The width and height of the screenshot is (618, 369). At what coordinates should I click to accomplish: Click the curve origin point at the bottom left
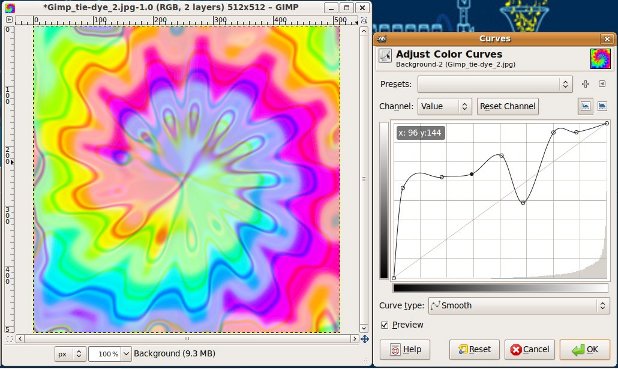394,278
